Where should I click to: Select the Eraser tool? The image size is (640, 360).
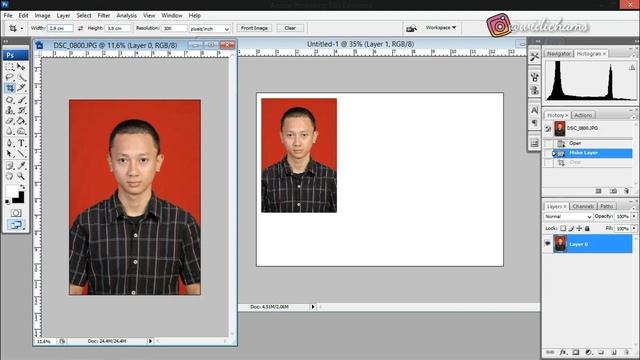[9, 121]
